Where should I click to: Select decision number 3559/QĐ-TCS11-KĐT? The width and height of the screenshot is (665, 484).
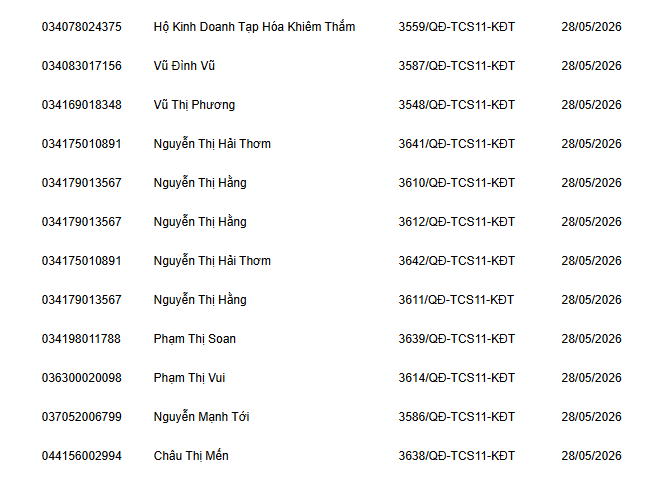[x=456, y=27]
